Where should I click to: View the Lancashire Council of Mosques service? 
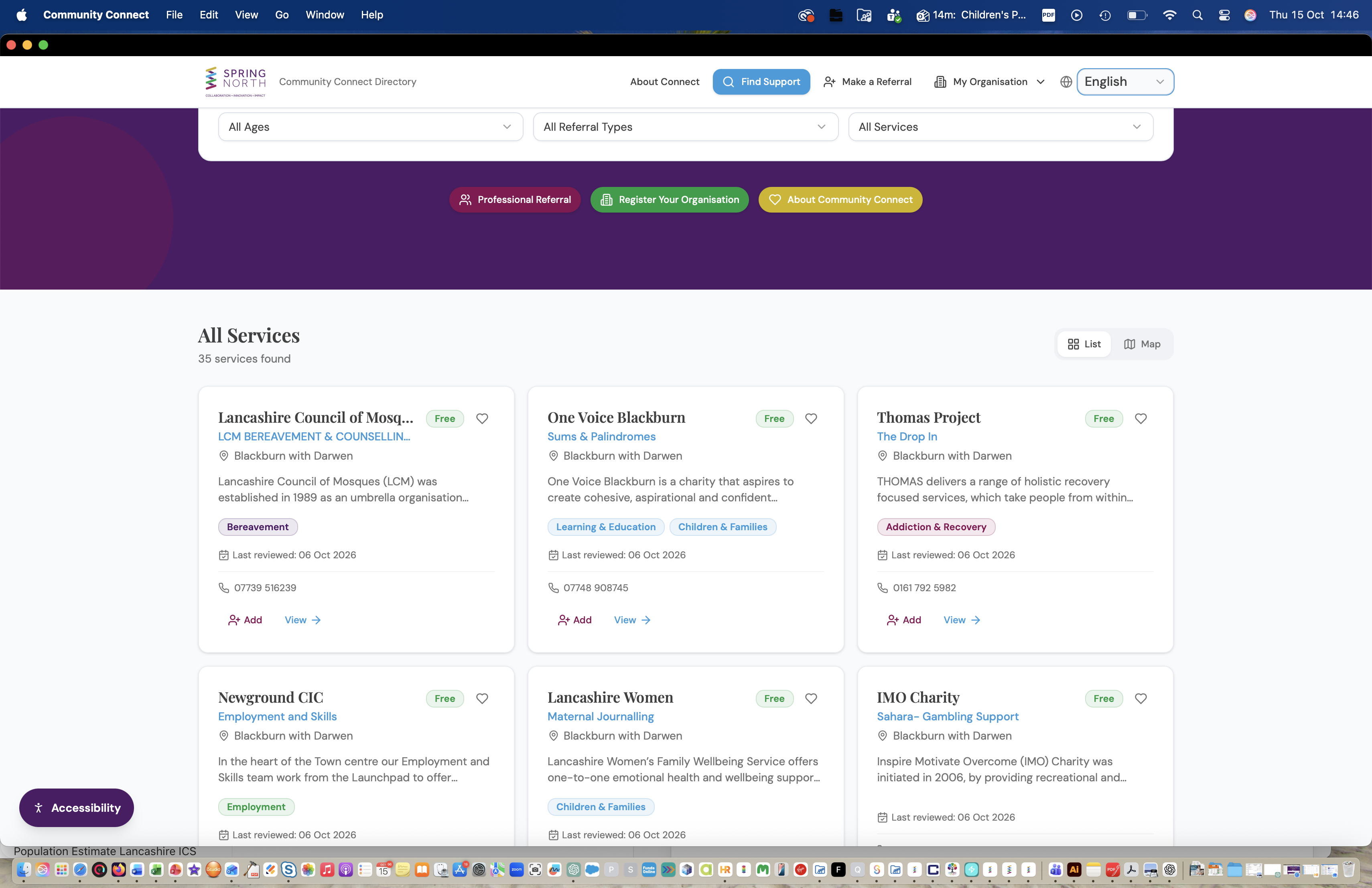click(302, 620)
